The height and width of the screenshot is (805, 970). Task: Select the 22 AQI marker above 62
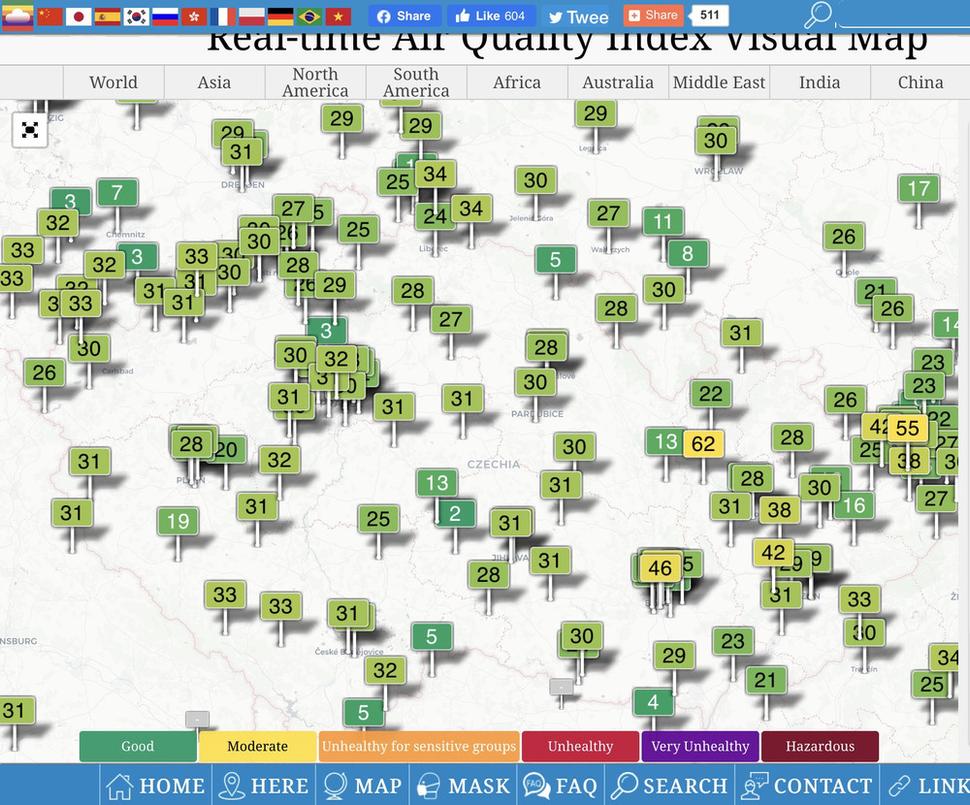(711, 394)
